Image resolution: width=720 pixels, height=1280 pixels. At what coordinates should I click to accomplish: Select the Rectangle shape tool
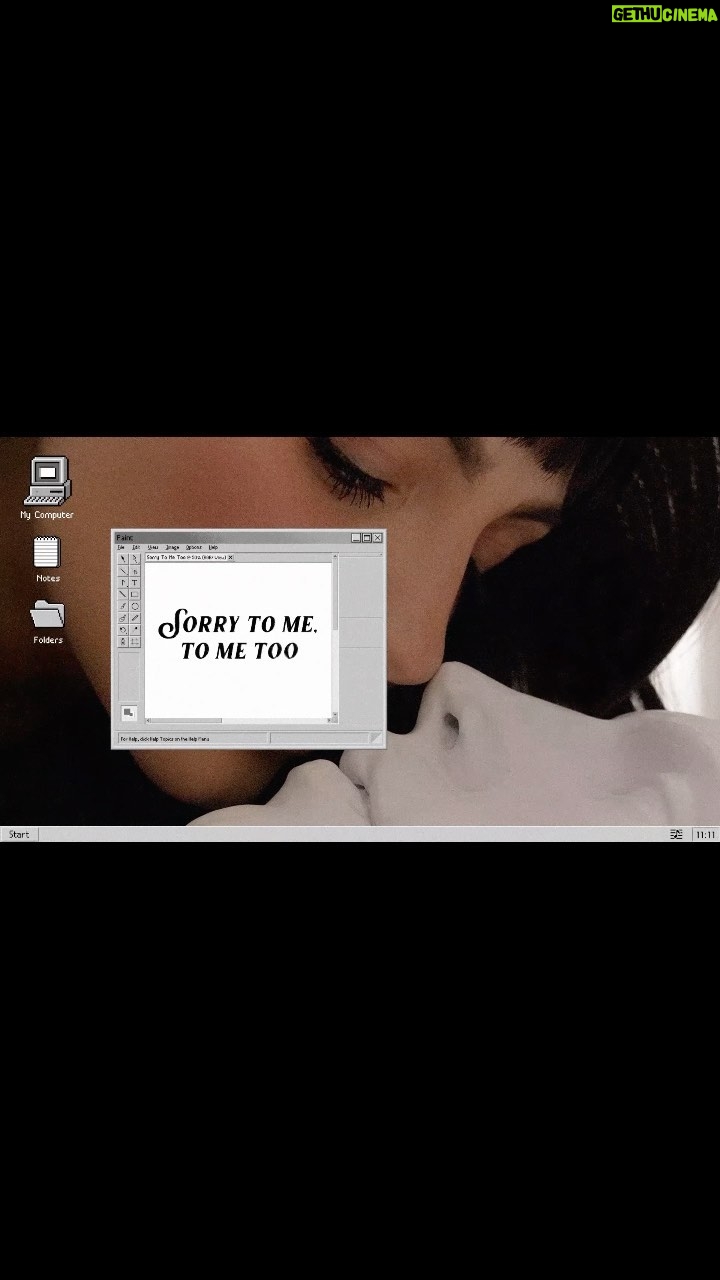(135, 594)
